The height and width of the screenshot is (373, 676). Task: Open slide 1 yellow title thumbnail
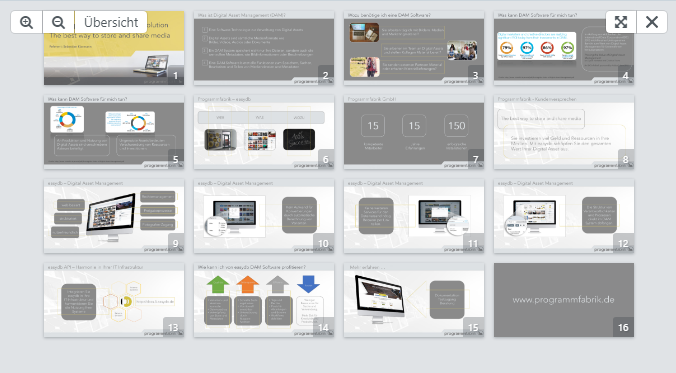click(114, 48)
